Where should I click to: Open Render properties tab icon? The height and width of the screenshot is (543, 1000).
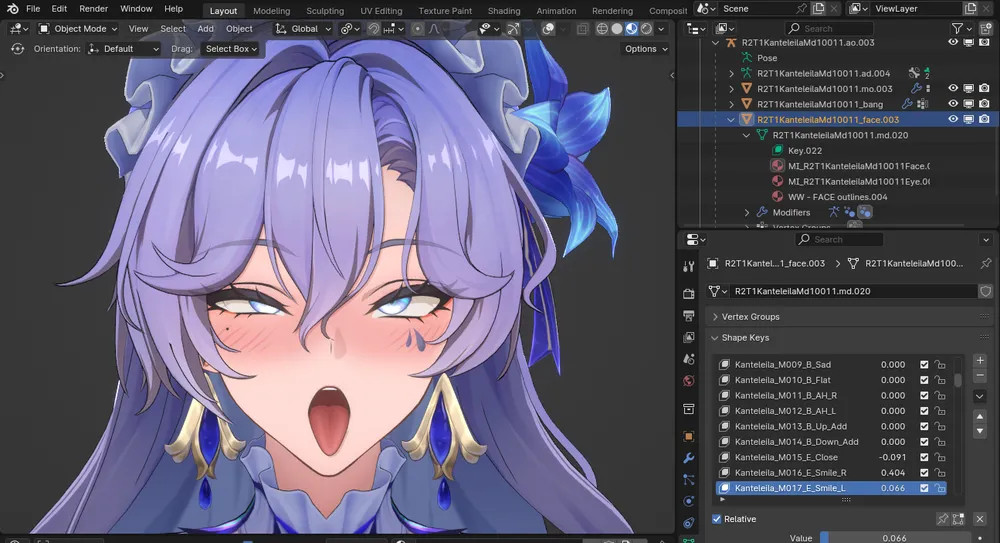click(x=689, y=294)
